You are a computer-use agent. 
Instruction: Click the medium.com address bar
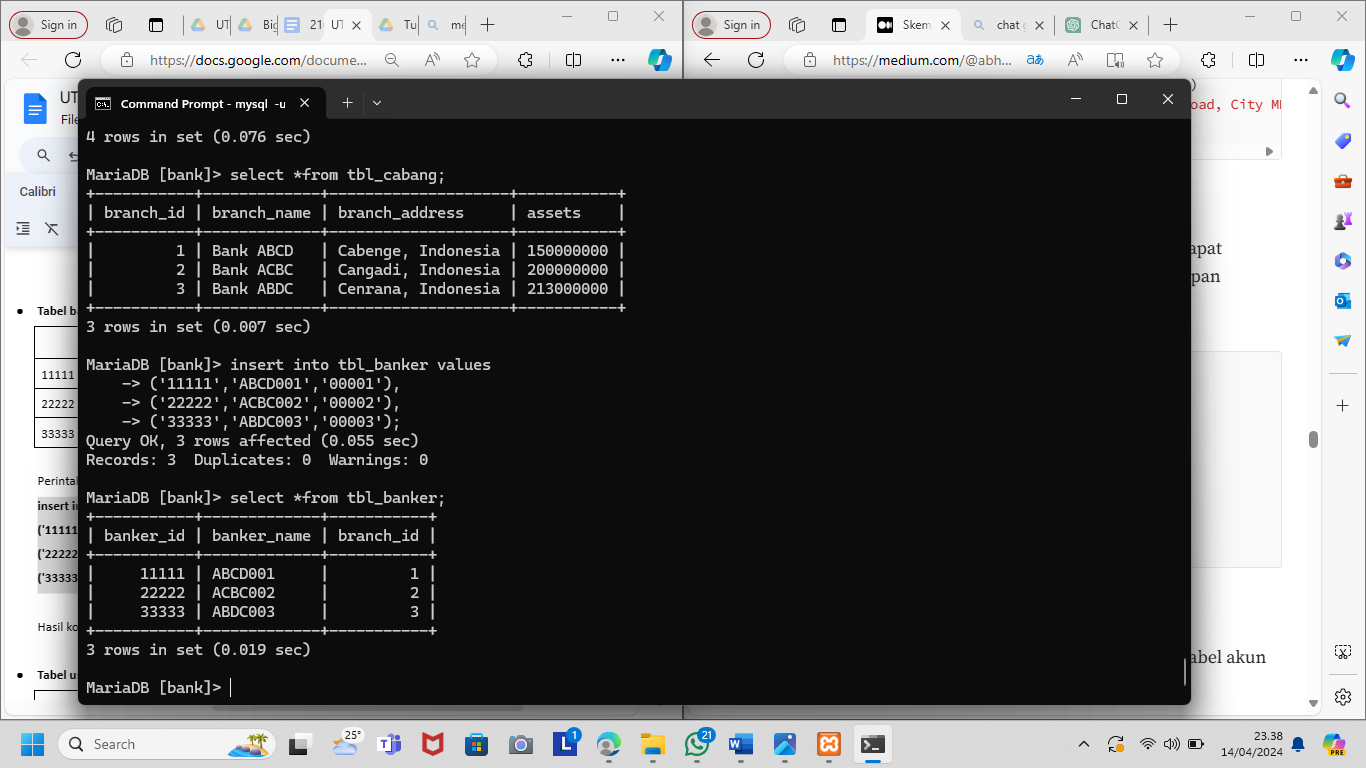coord(923,60)
